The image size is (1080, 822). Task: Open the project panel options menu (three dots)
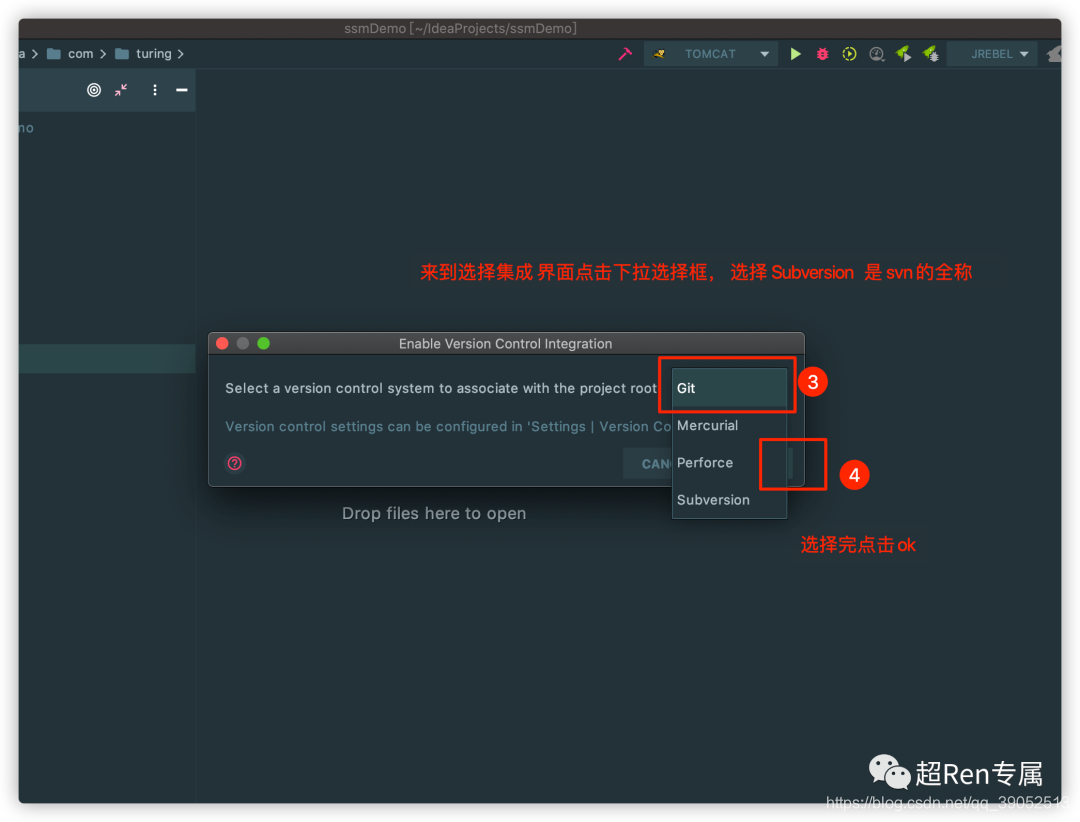coord(155,90)
